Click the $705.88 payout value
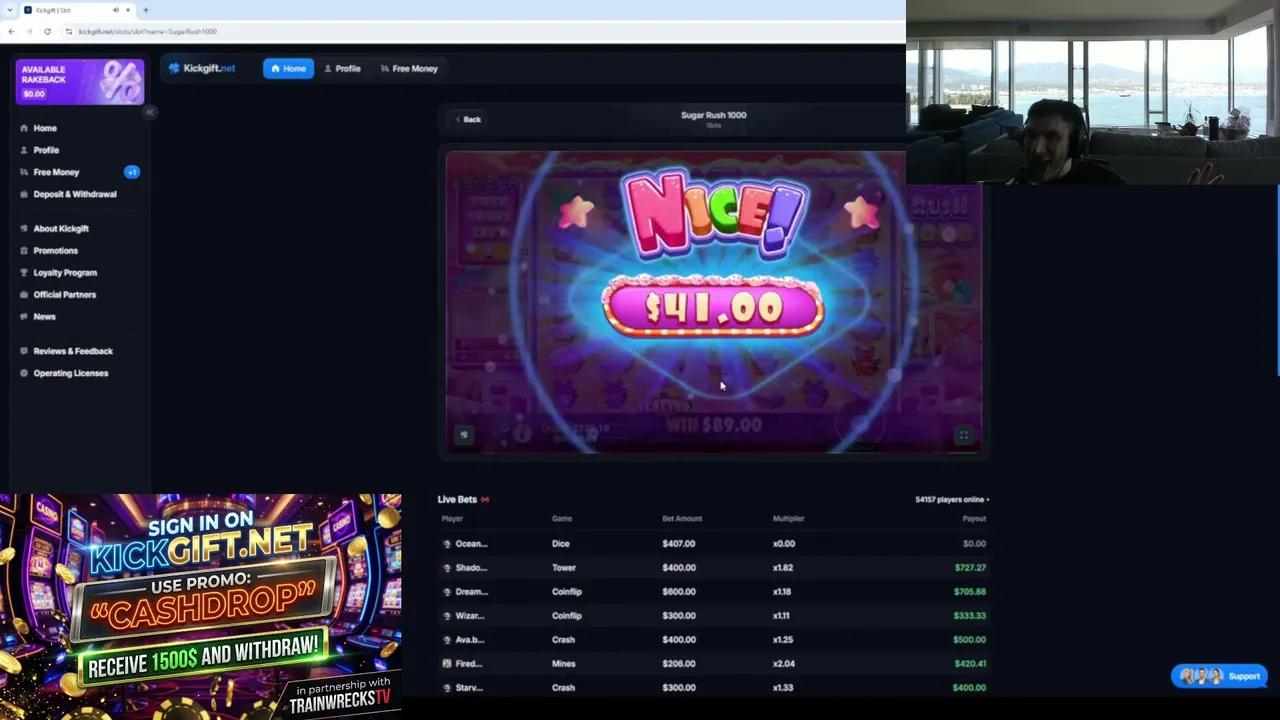Image resolution: width=1280 pixels, height=720 pixels. coord(970,592)
